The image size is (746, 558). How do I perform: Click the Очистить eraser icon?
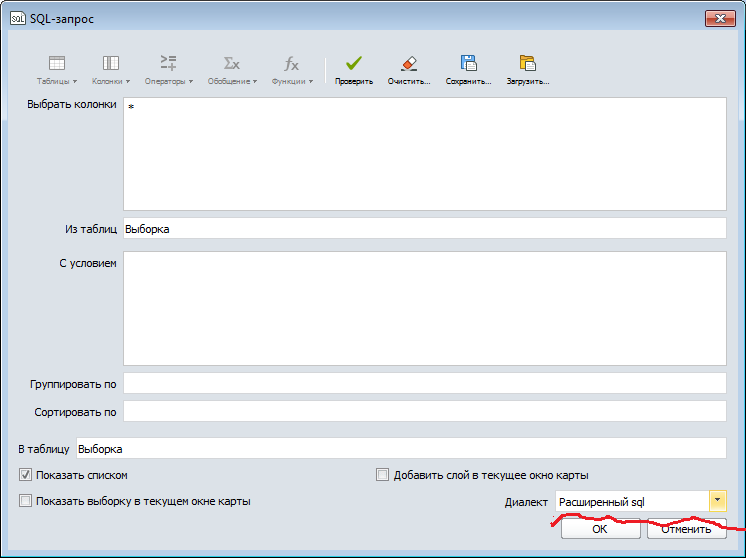pyautogui.click(x=409, y=63)
